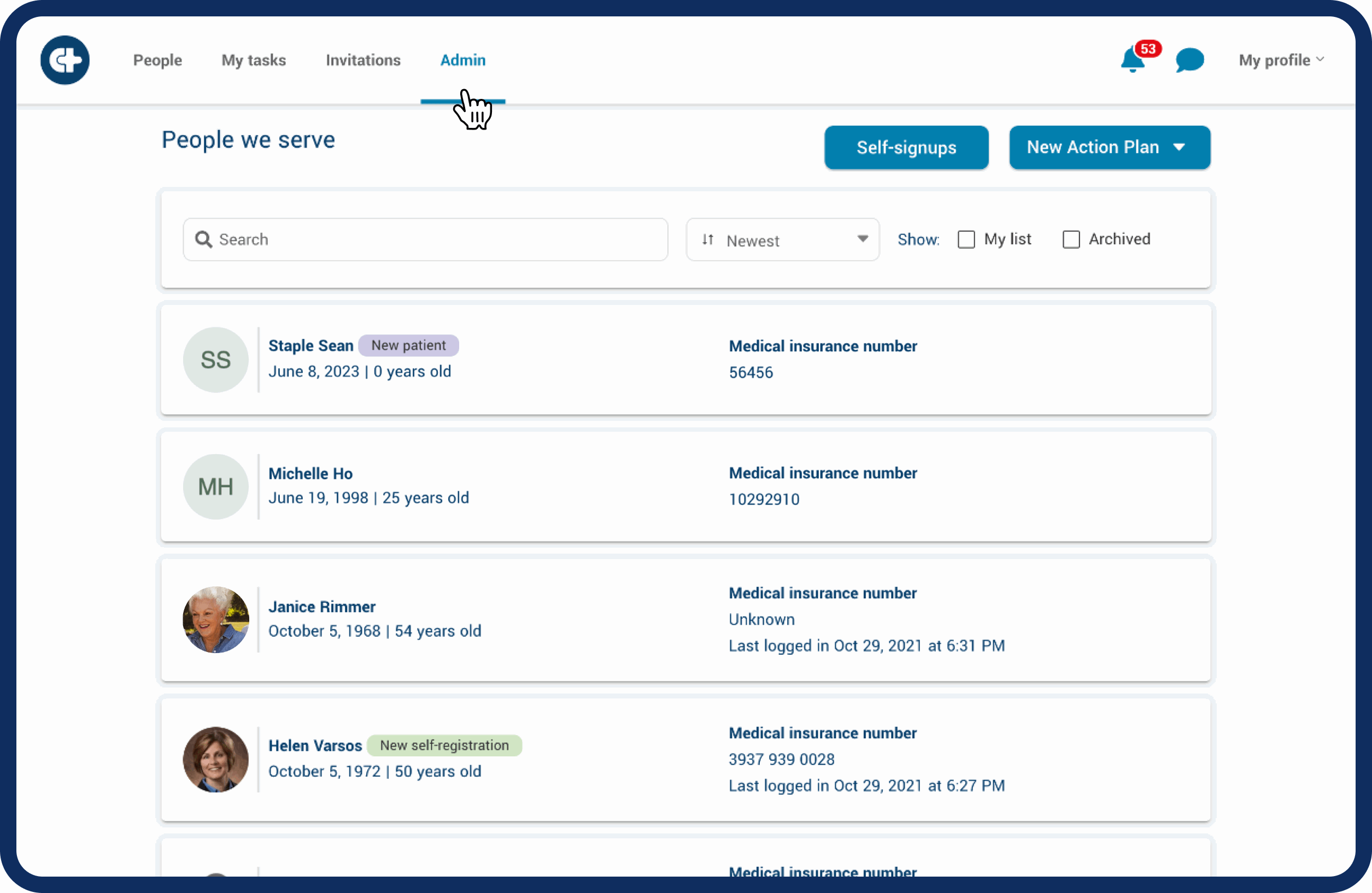Tick the Archived checkbox
This screenshot has width=1372, height=893.
pyautogui.click(x=1070, y=239)
